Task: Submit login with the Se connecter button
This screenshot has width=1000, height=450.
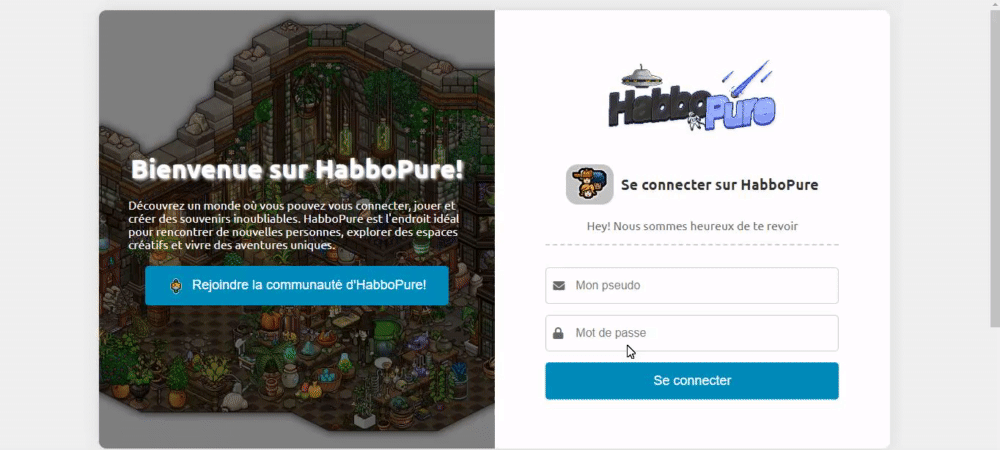Action: tap(691, 381)
